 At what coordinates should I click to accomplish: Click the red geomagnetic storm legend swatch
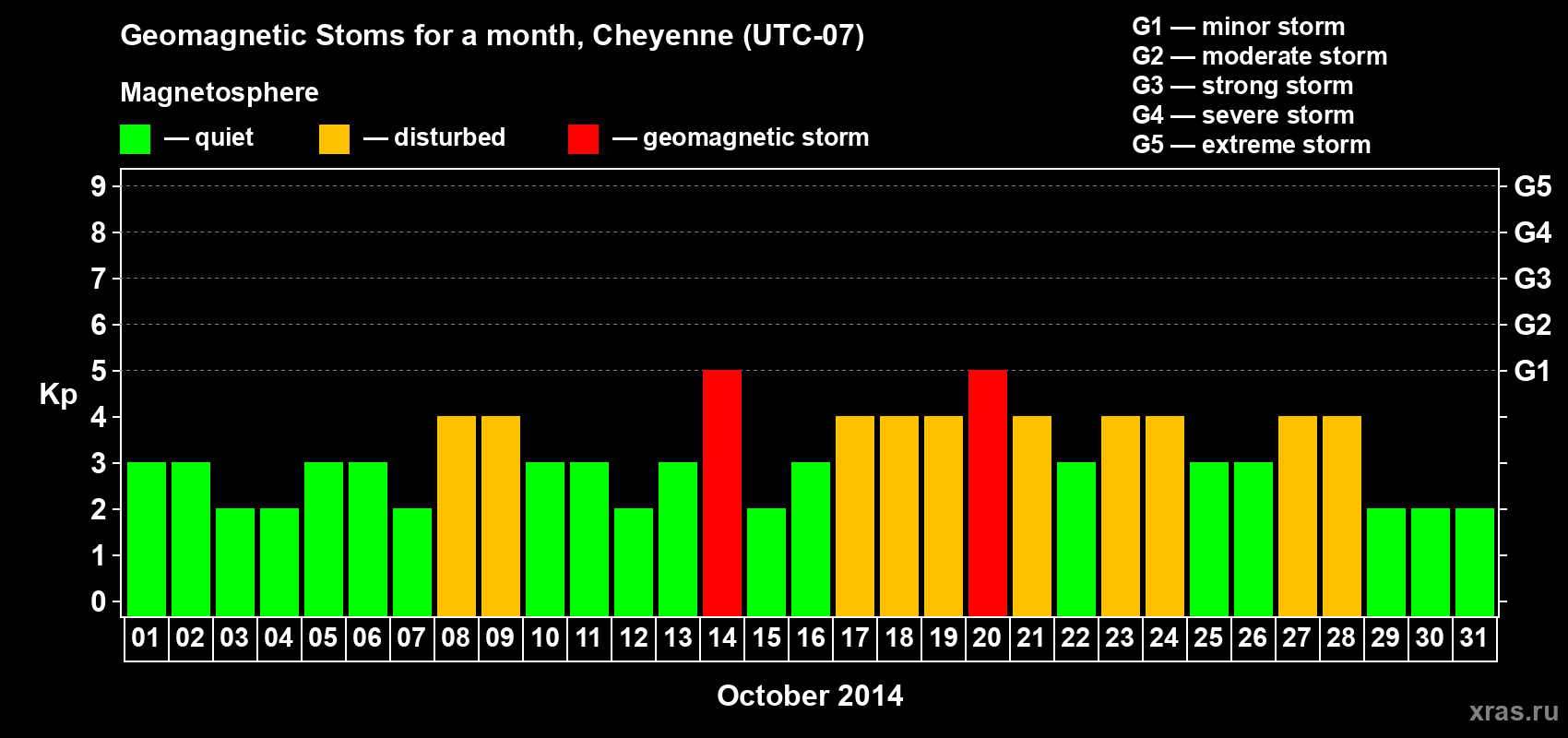point(583,139)
